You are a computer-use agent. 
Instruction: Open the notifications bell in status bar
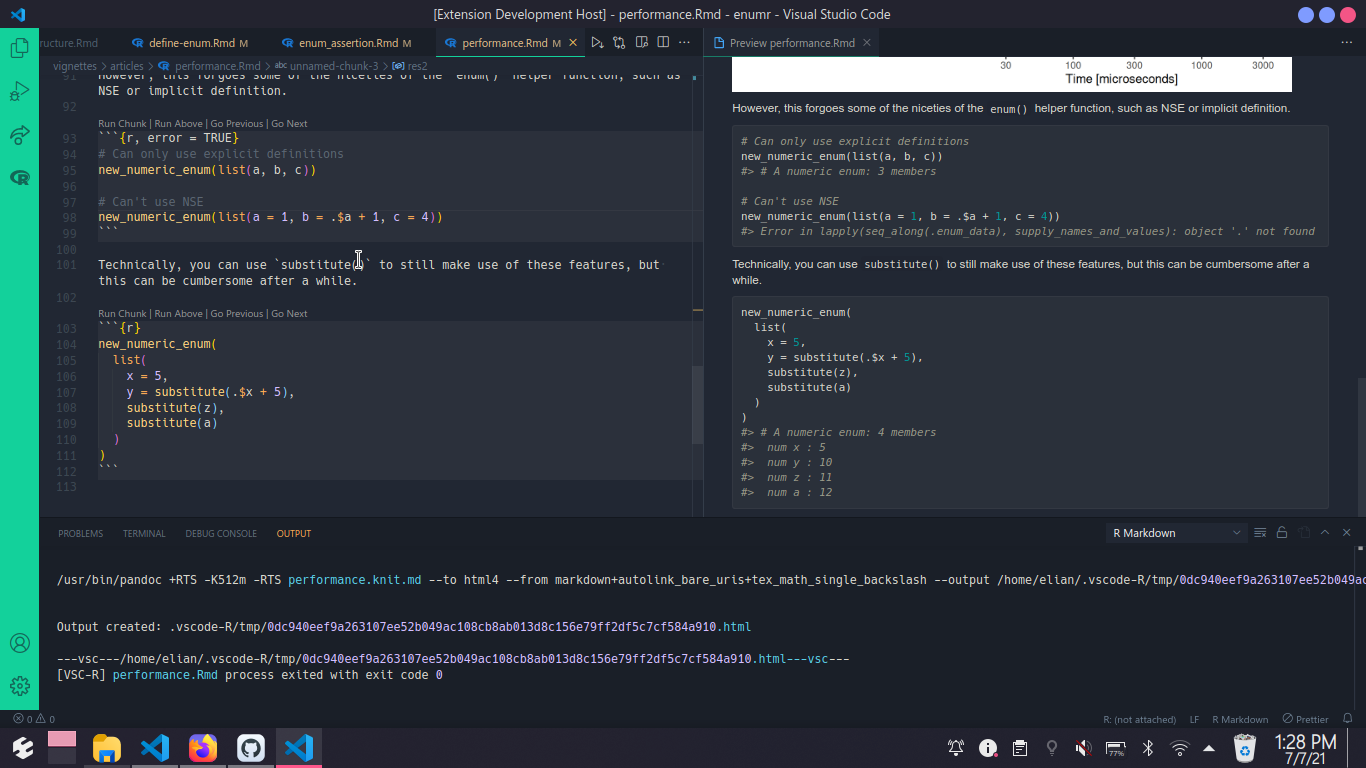click(x=1347, y=719)
